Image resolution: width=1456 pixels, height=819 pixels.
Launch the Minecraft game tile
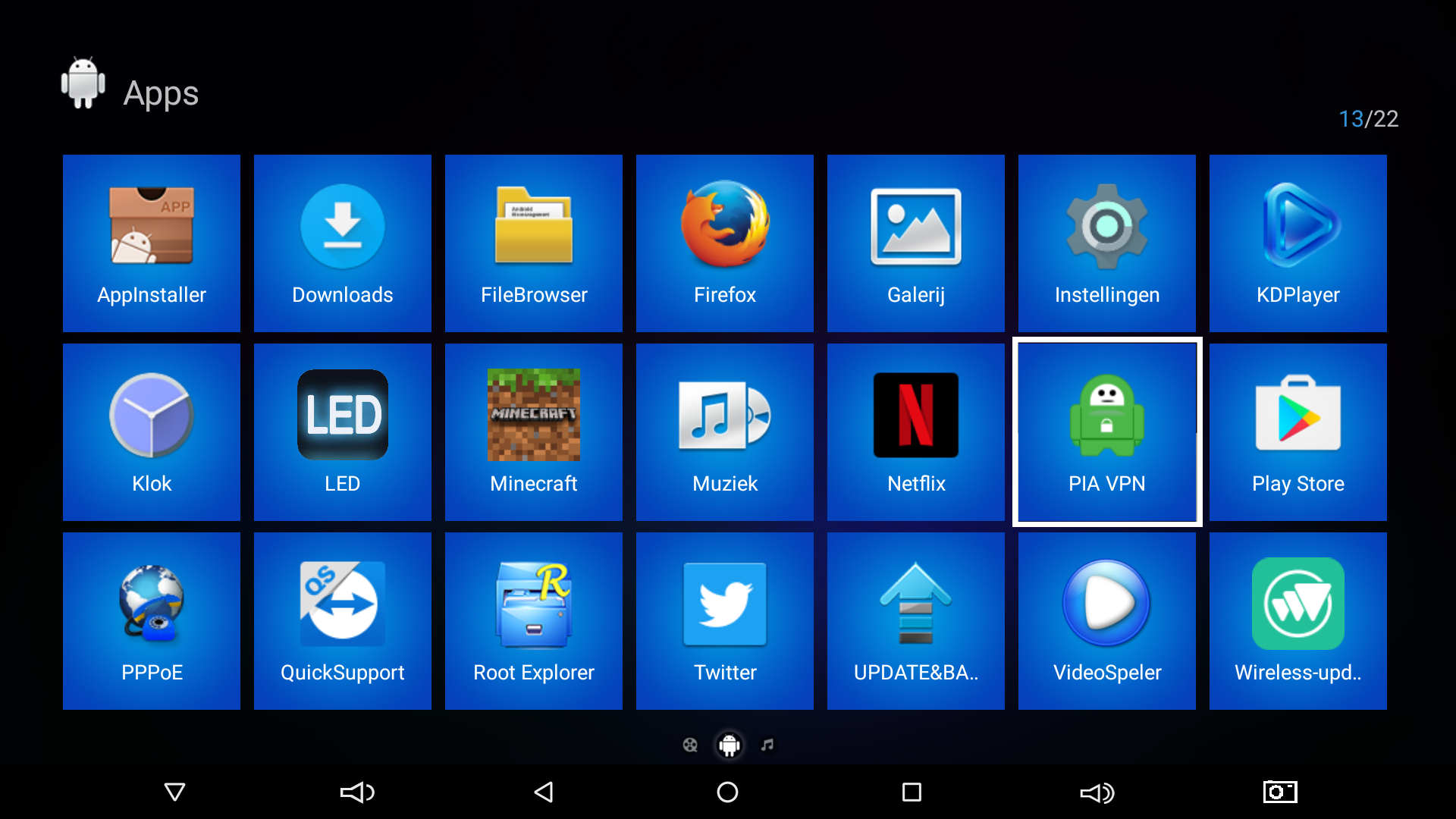pyautogui.click(x=534, y=432)
